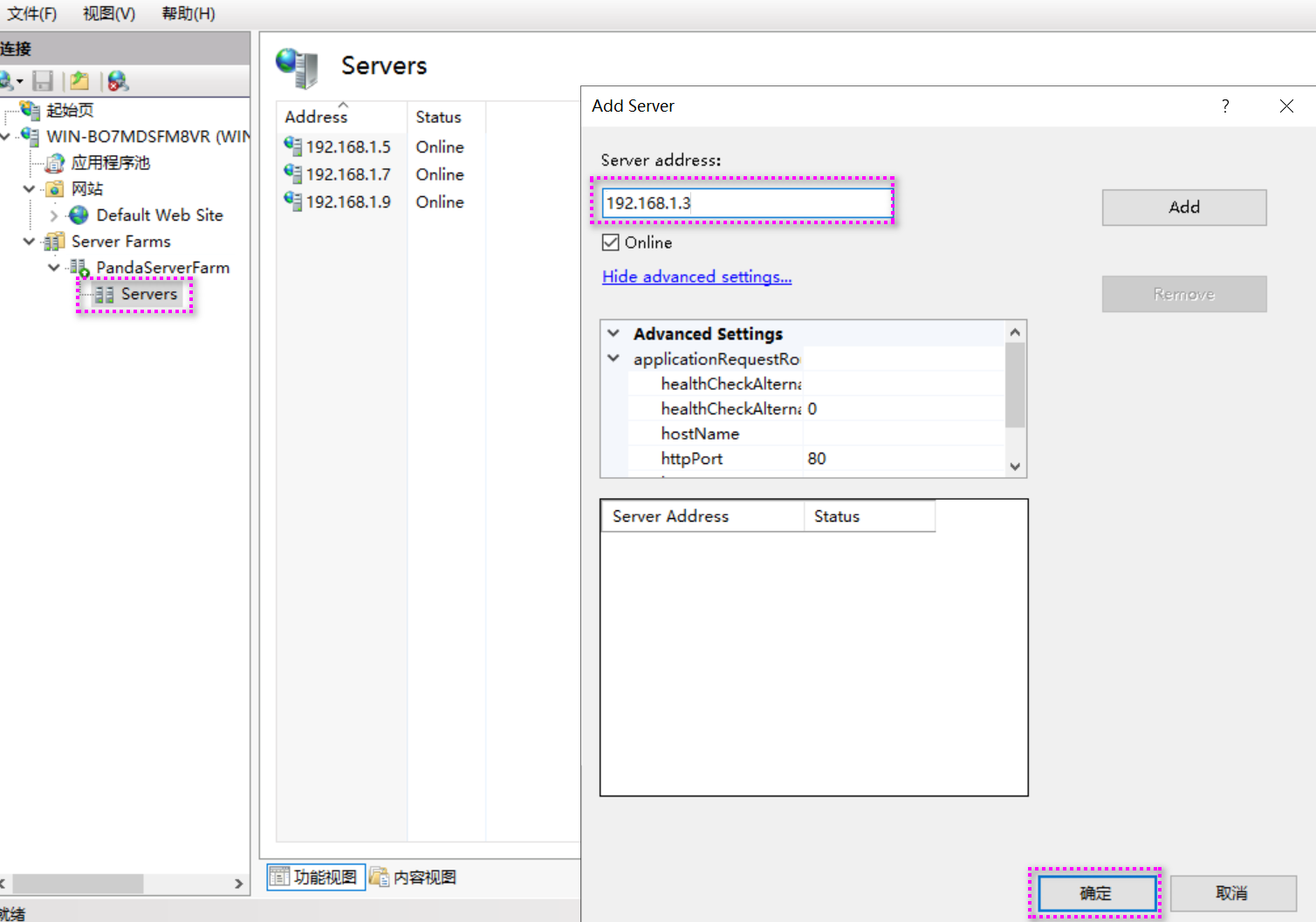Click the WIN-BO7MDSFM8VR server node icon
The width and height of the screenshot is (1316, 922).
(30, 136)
